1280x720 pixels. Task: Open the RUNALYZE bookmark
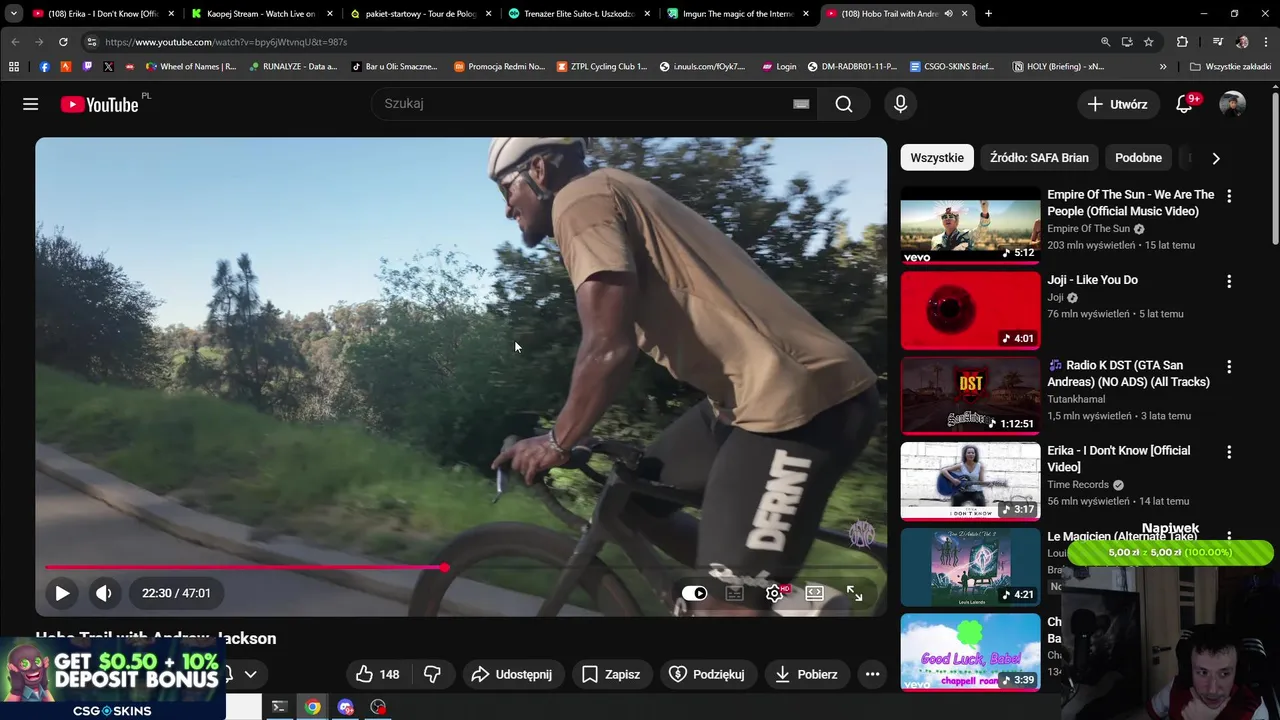tap(293, 67)
